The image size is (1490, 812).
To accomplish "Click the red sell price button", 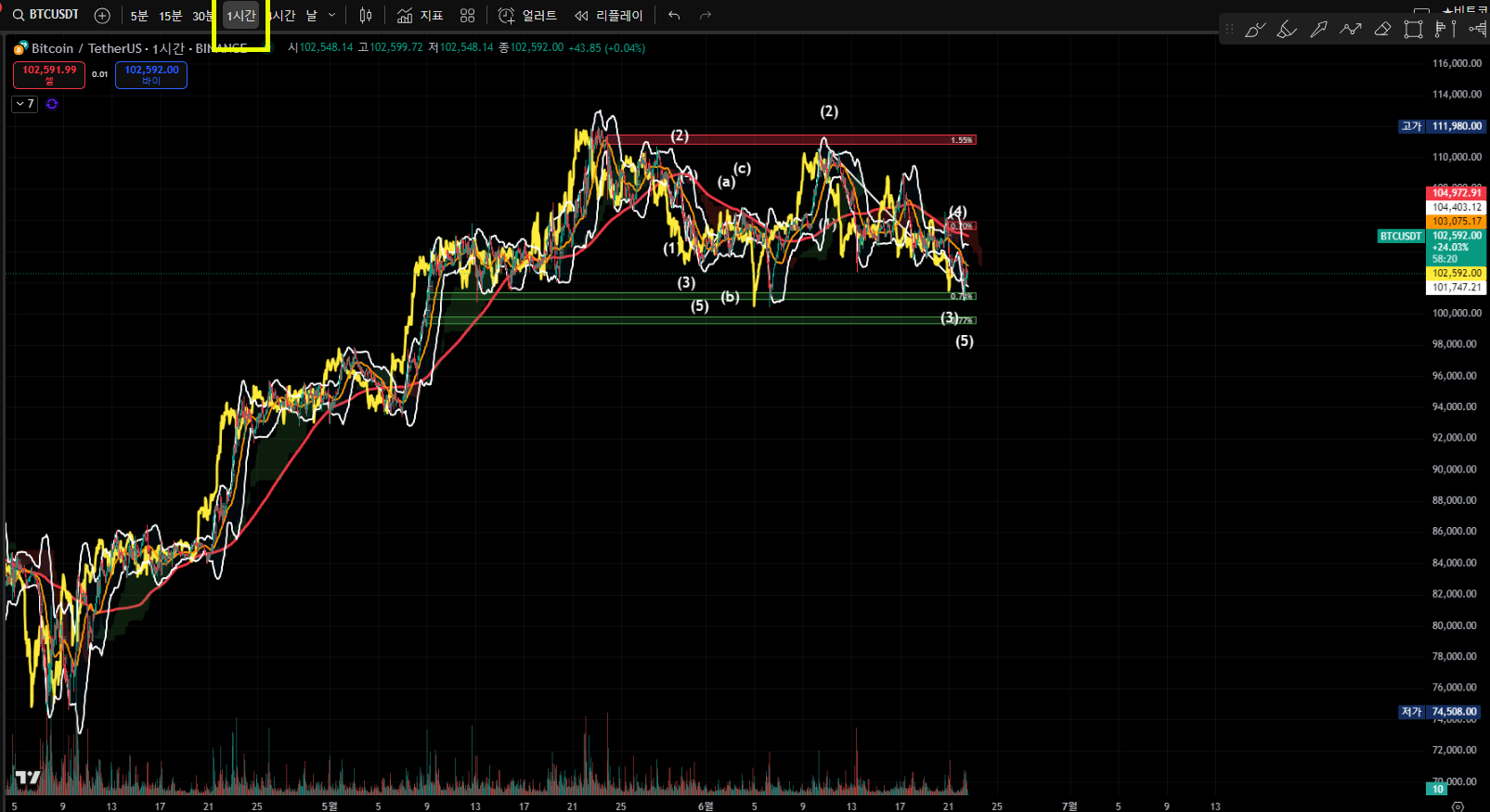I will (49, 74).
